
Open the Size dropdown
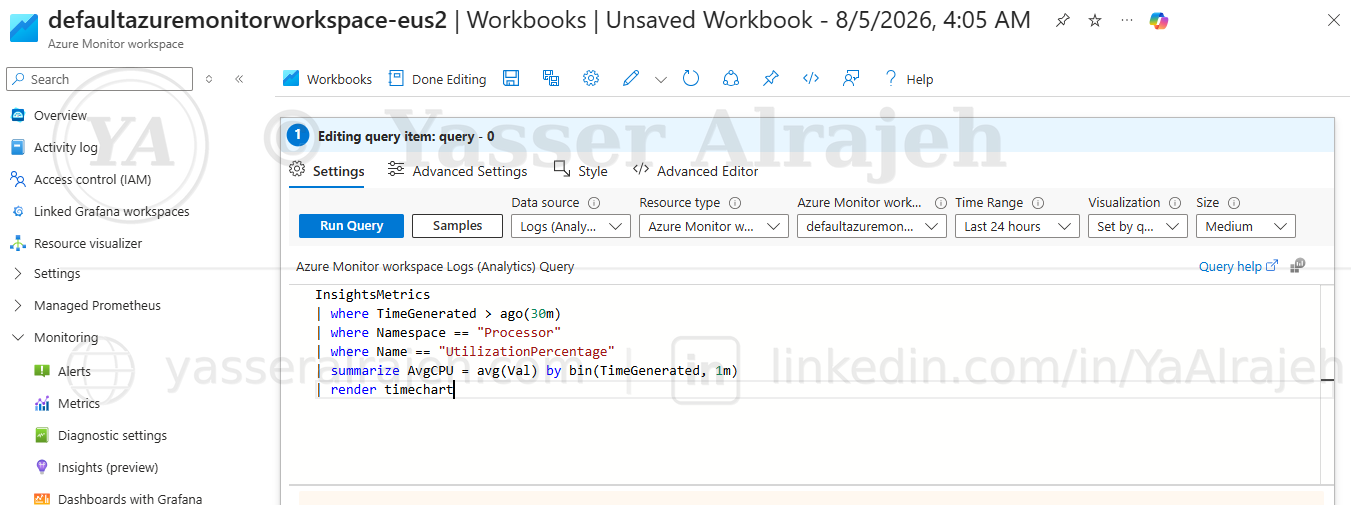click(1246, 227)
